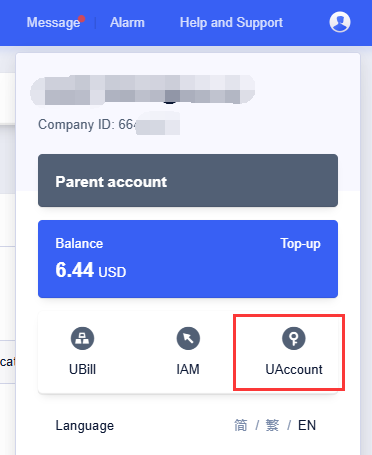372x455 pixels.
Task: Open Help and Support
Action: 231,23
